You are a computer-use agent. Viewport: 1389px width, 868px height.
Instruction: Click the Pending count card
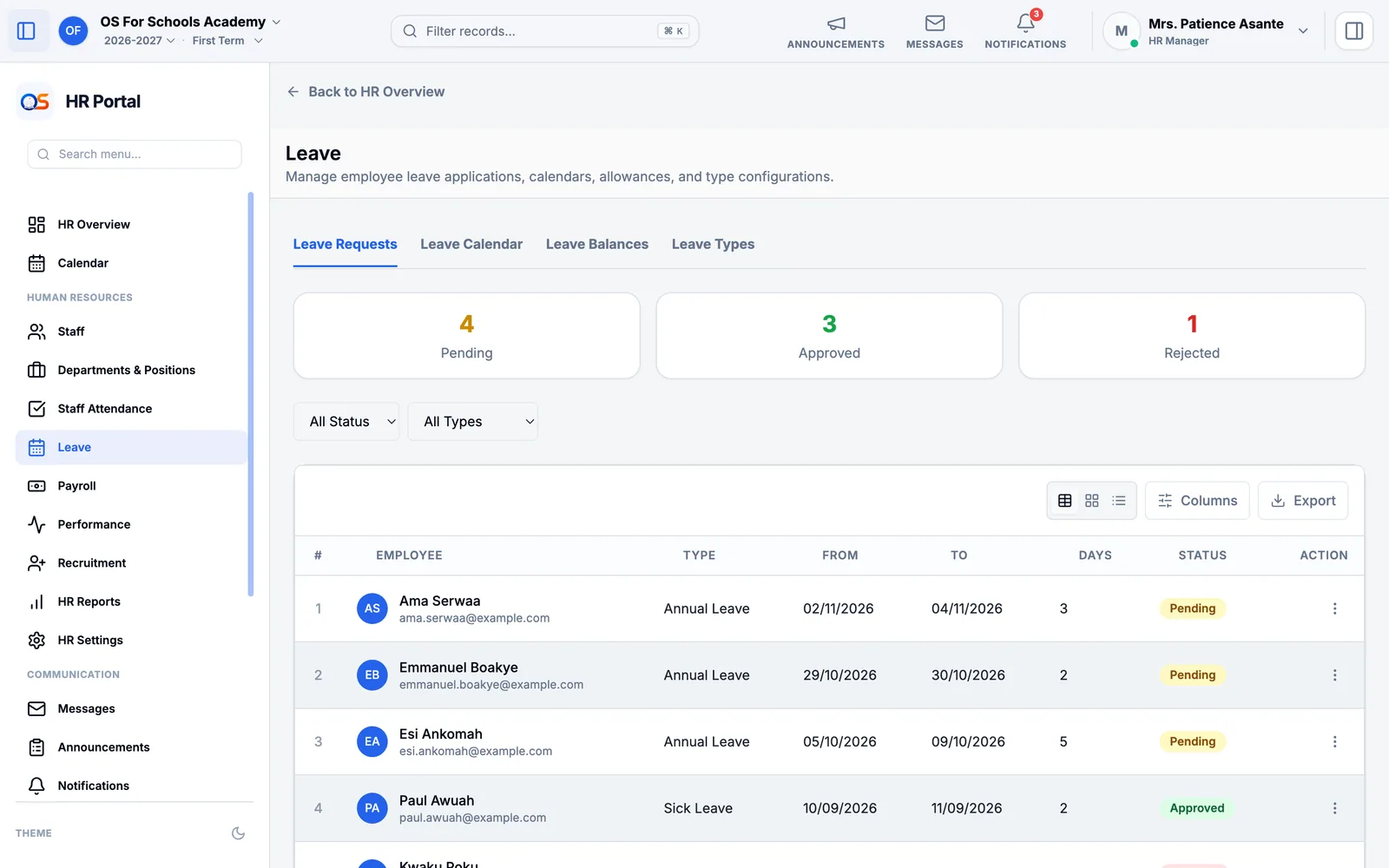pos(467,336)
